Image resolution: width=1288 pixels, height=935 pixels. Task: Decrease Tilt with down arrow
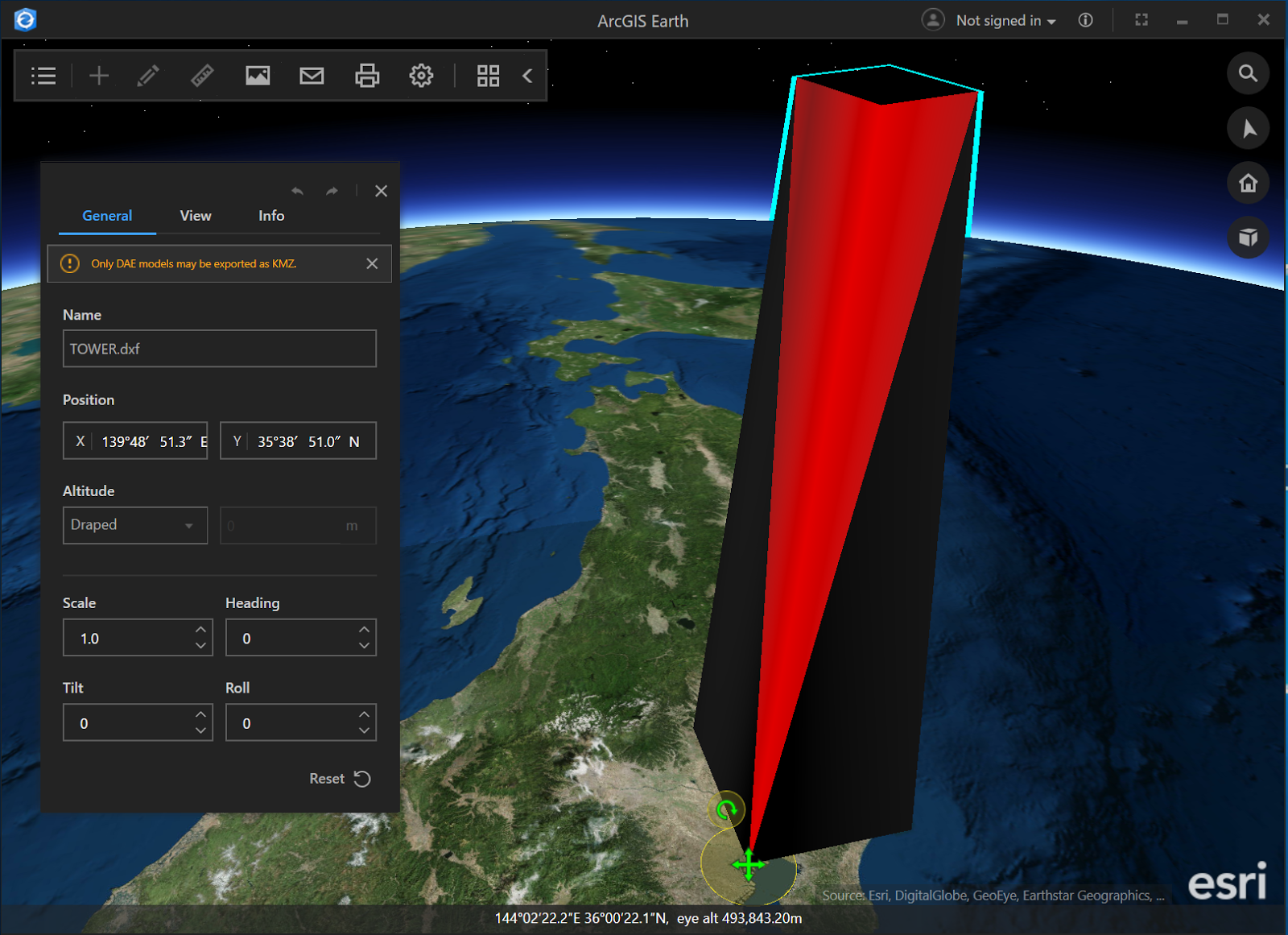click(200, 731)
